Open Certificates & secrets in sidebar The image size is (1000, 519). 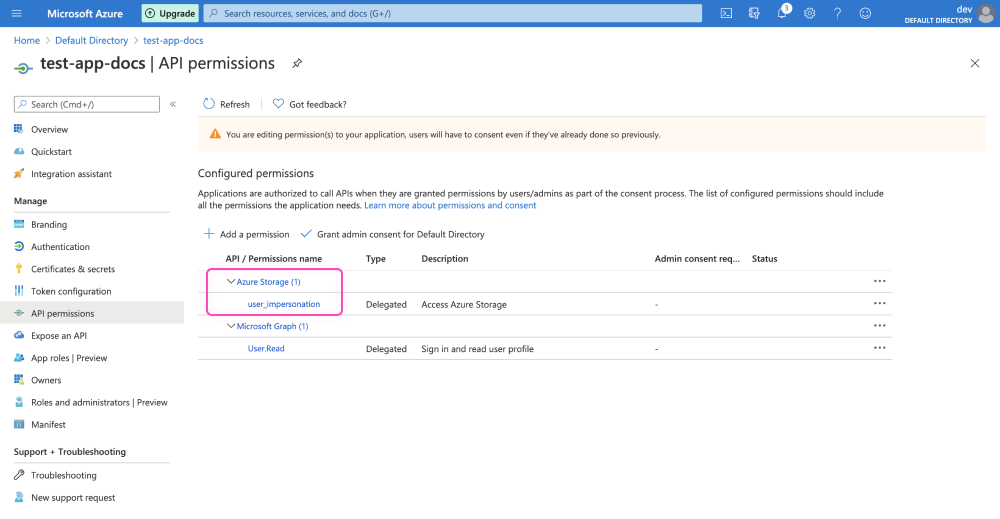pos(72,269)
